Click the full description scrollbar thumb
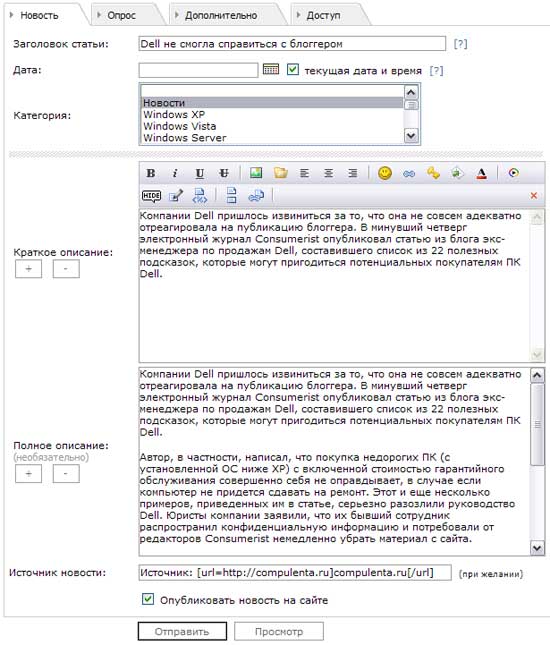This screenshot has width=550, height=645. 537,424
